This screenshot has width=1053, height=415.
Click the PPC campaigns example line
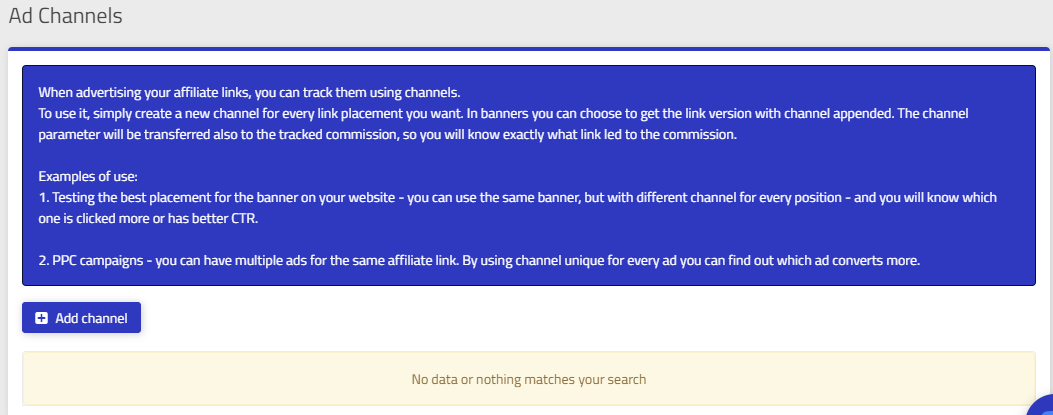479,261
